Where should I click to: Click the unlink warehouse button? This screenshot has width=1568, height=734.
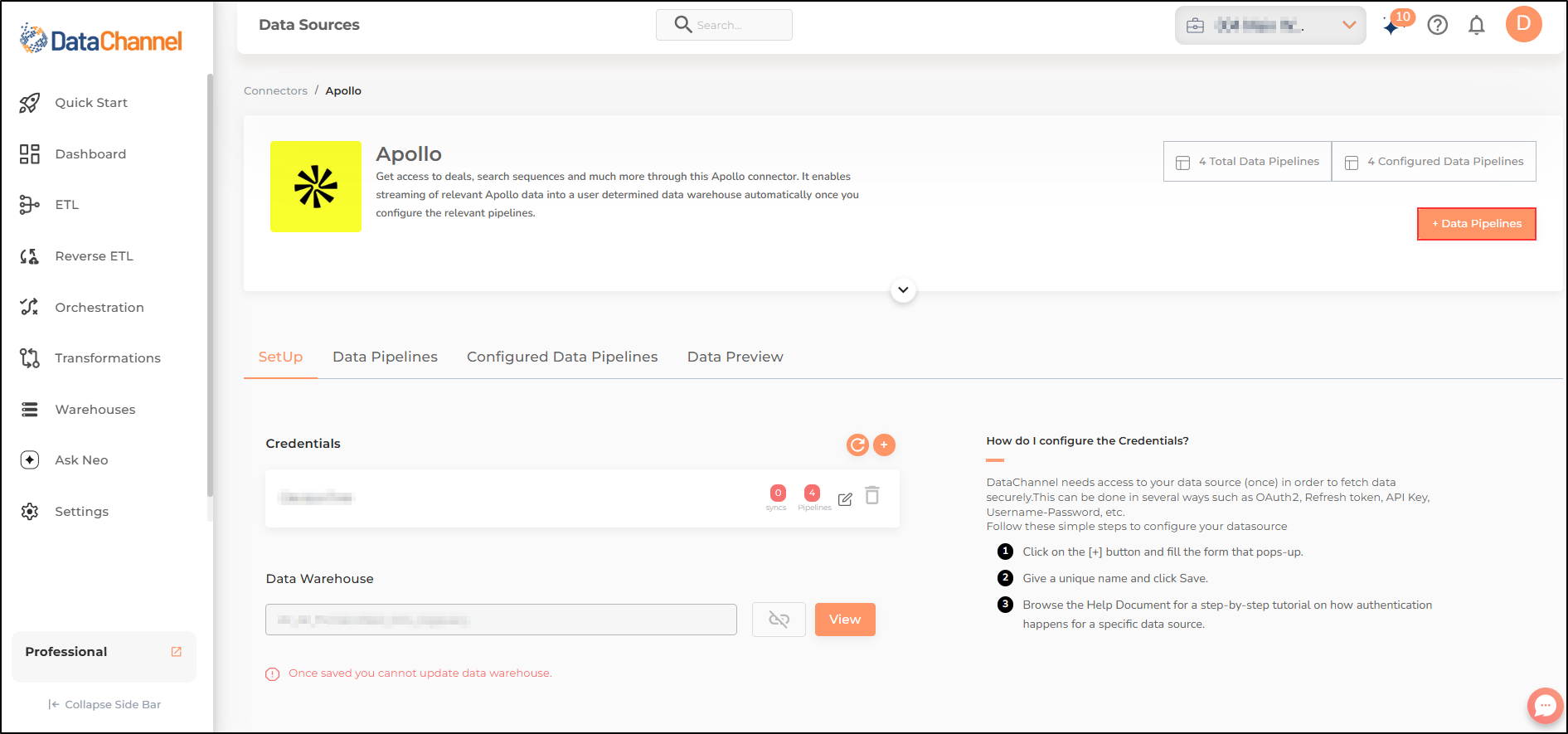779,620
